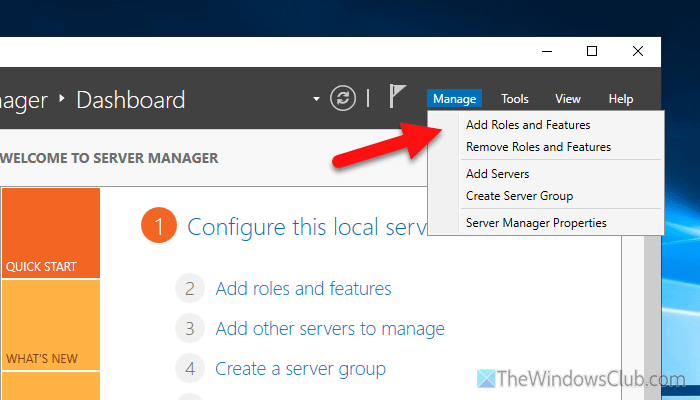The width and height of the screenshot is (700, 400).
Task: Open the Help menu
Action: tap(621, 99)
